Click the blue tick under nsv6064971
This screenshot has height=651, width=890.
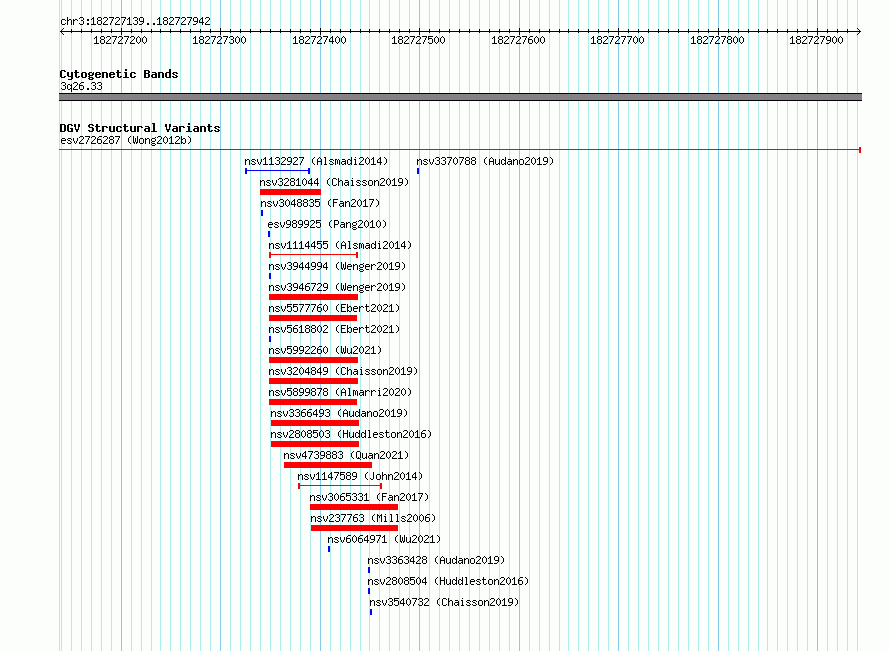(x=329, y=549)
